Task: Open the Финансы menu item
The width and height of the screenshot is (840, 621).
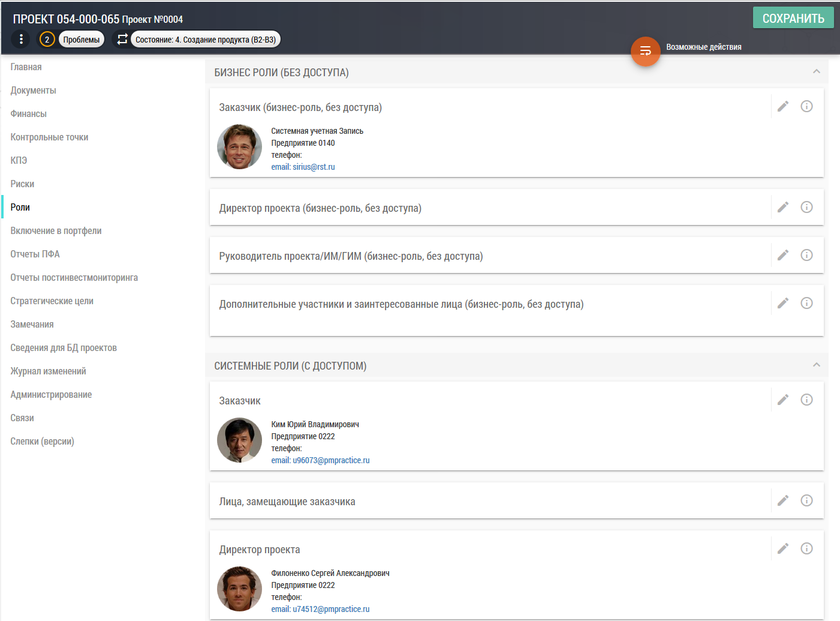Action: coord(28,114)
